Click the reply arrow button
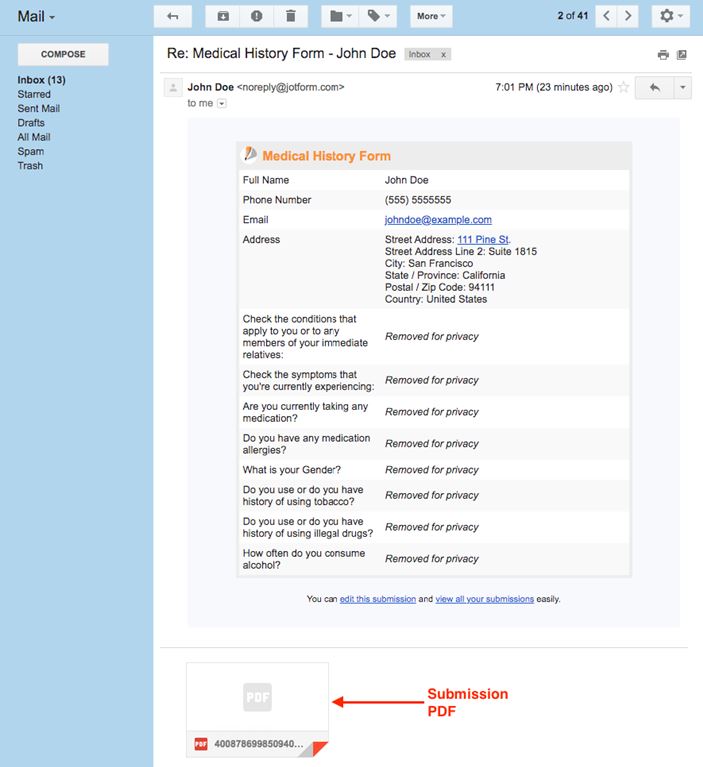This screenshot has width=703, height=767. [x=655, y=88]
